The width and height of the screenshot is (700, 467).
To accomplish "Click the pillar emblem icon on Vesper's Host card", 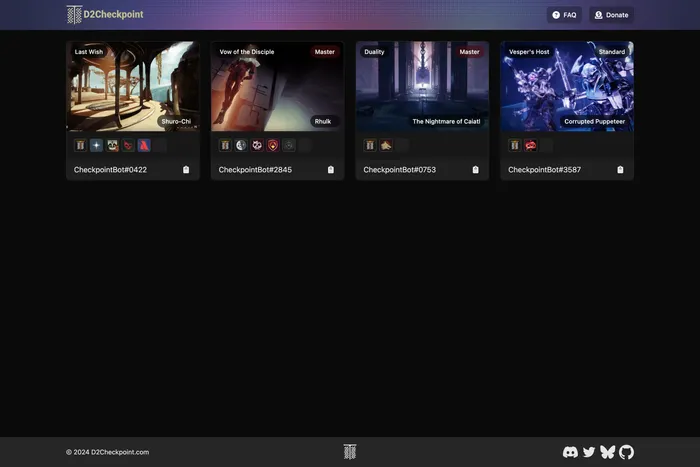I will [514, 145].
